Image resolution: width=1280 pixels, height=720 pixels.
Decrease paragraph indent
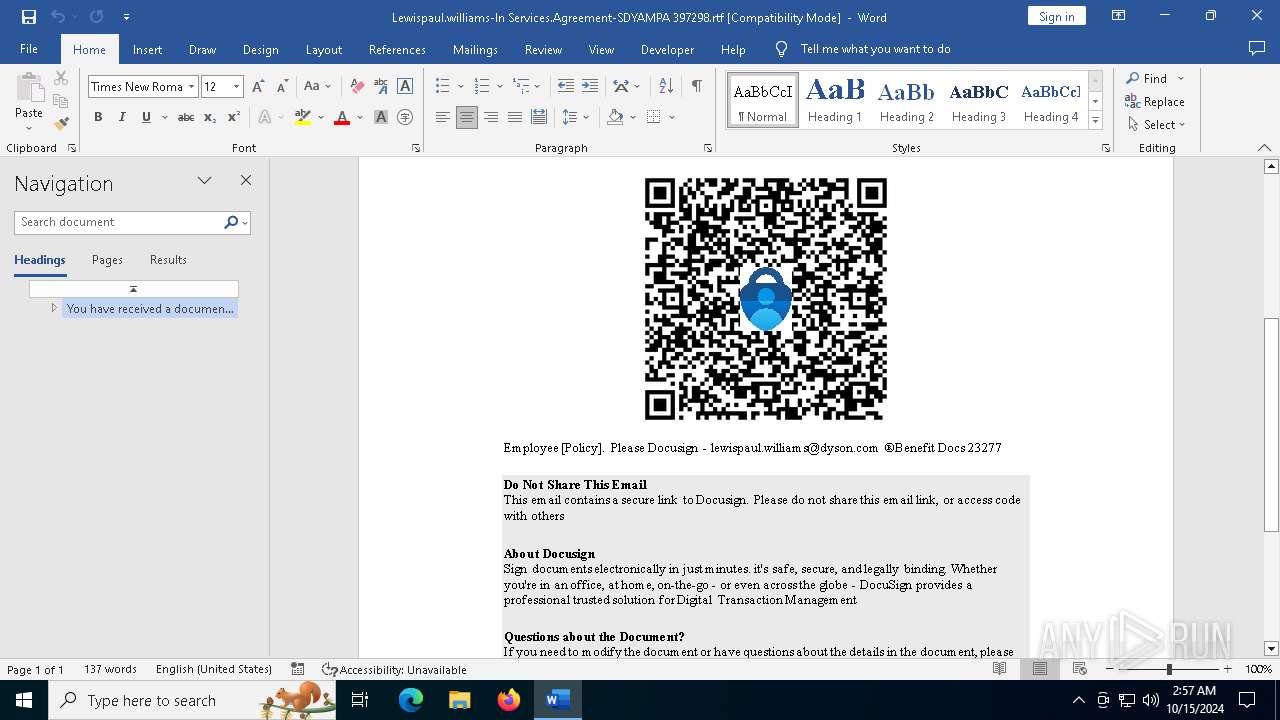pyautogui.click(x=566, y=87)
